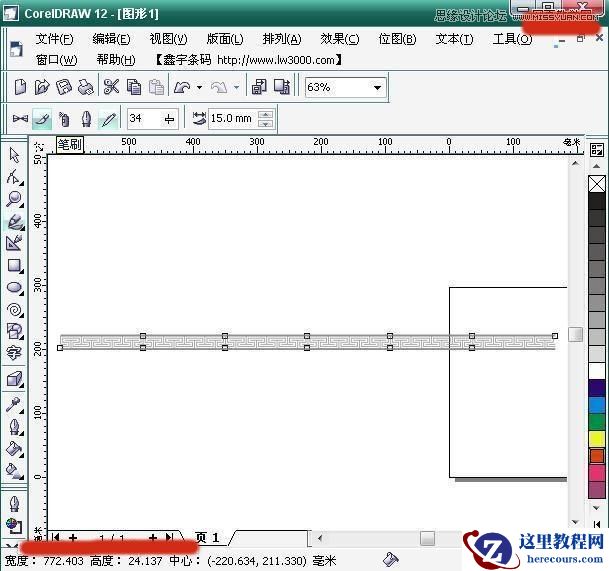Select the Eyedropper tool

(14, 405)
